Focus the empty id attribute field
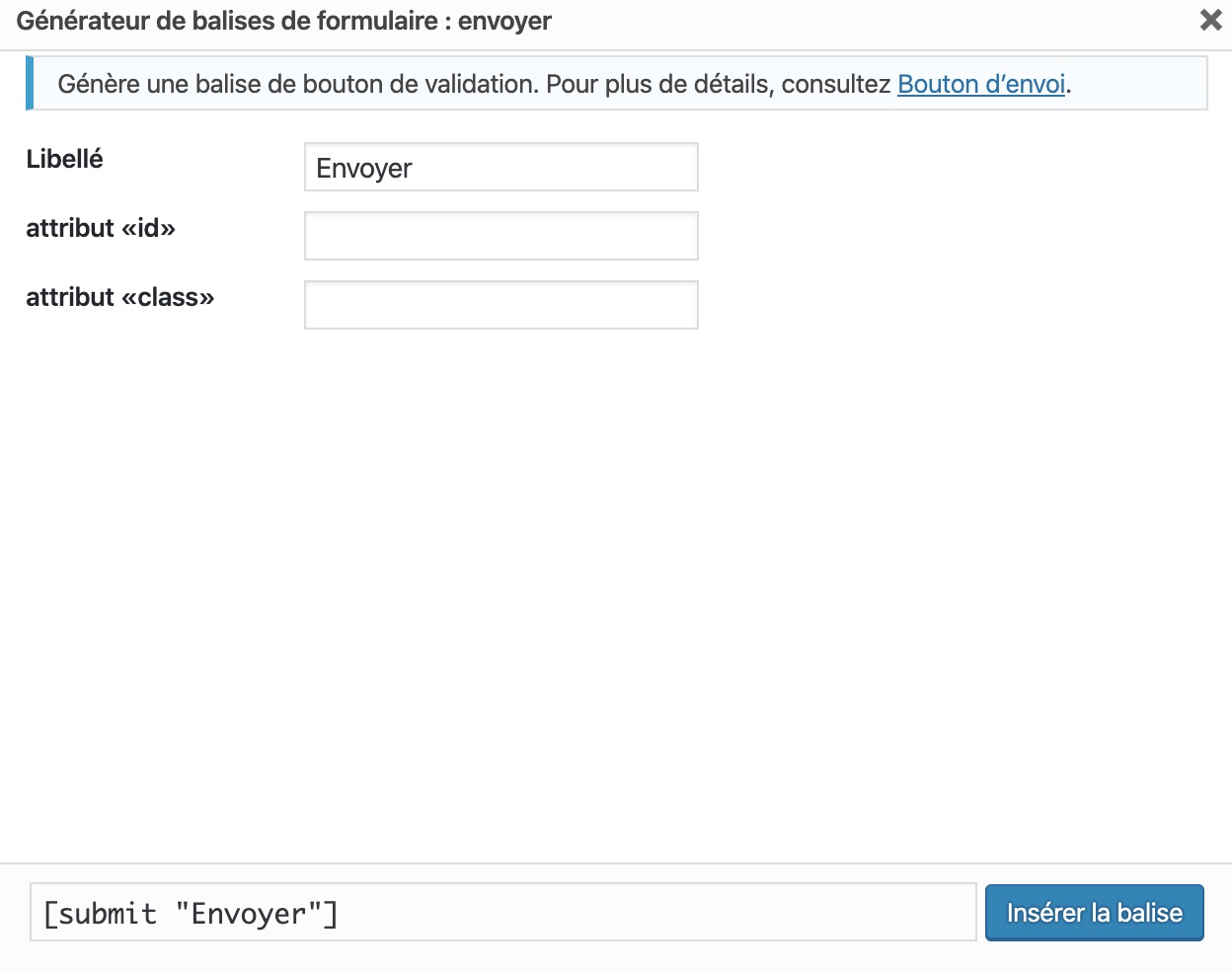The height and width of the screenshot is (971, 1232). 500,236
